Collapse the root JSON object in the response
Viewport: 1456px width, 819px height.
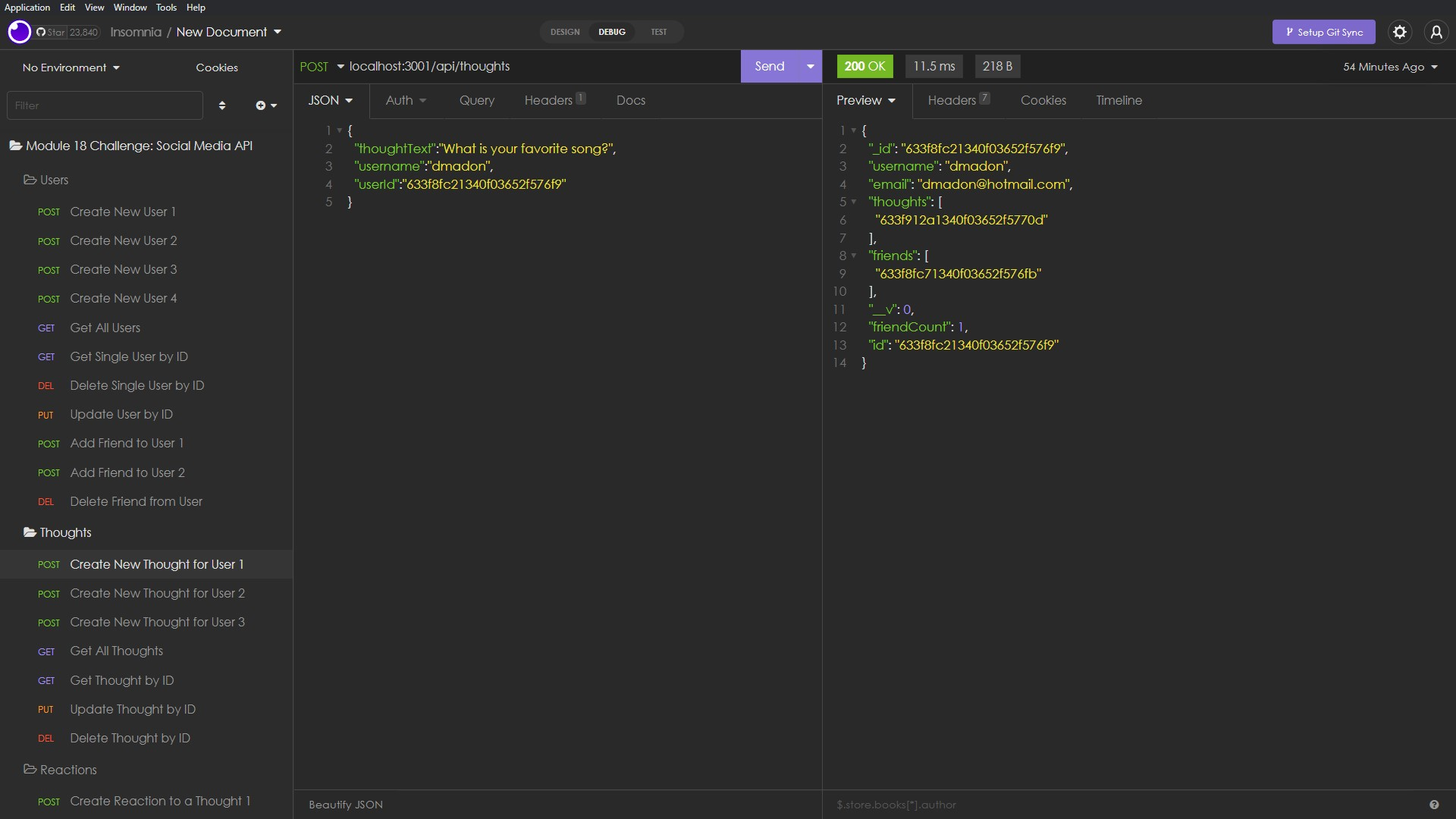pyautogui.click(x=855, y=130)
